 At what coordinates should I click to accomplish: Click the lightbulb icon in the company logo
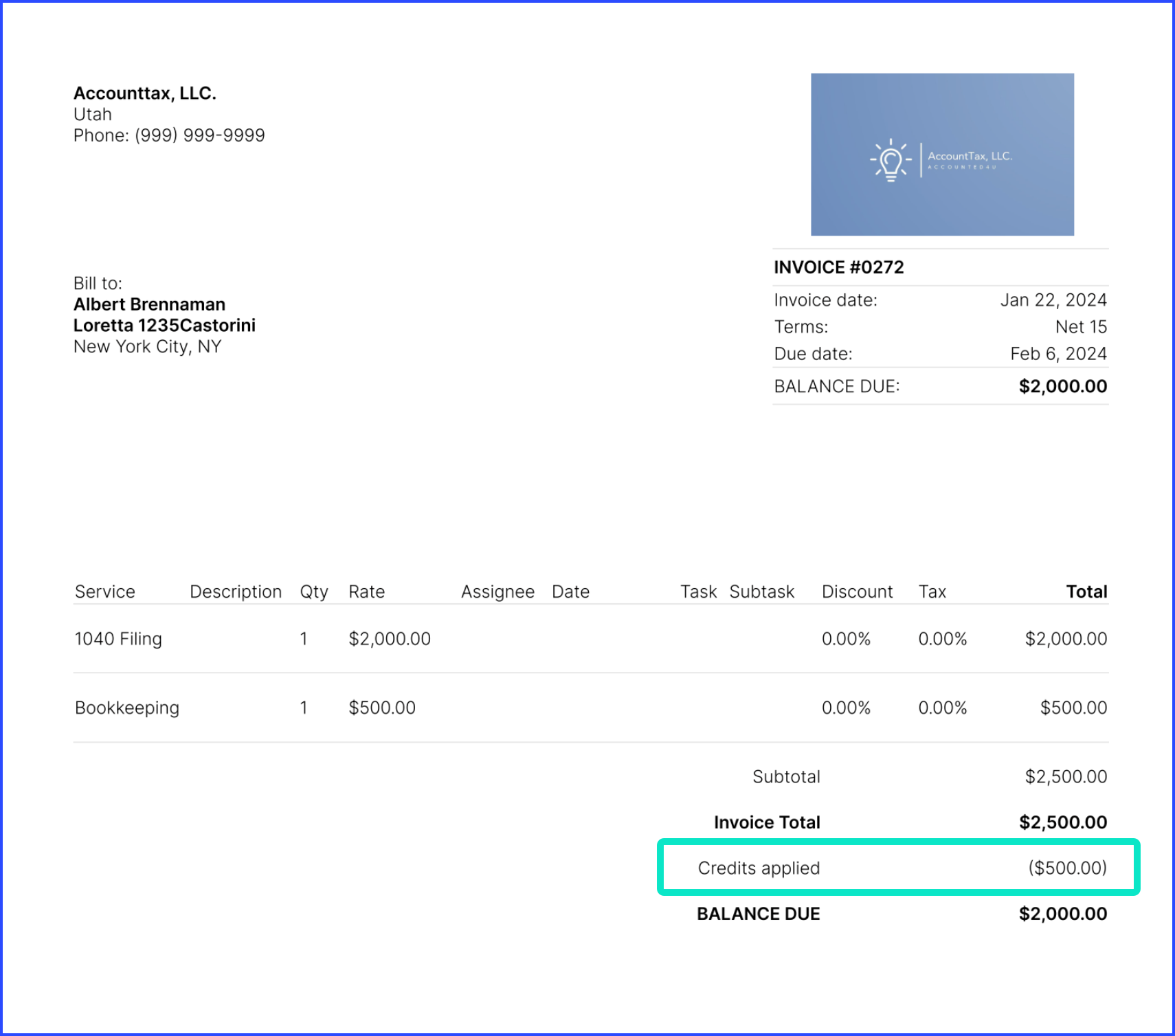[x=890, y=160]
